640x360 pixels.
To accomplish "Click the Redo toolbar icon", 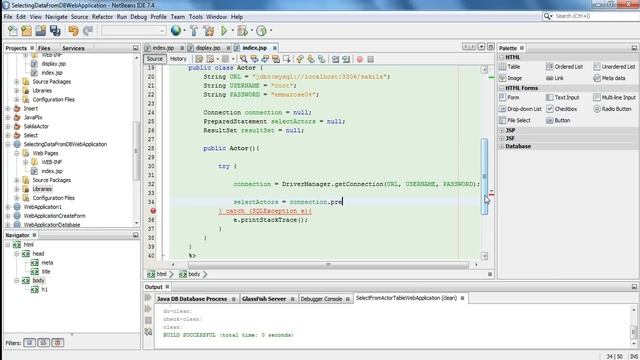I will click(88, 31).
